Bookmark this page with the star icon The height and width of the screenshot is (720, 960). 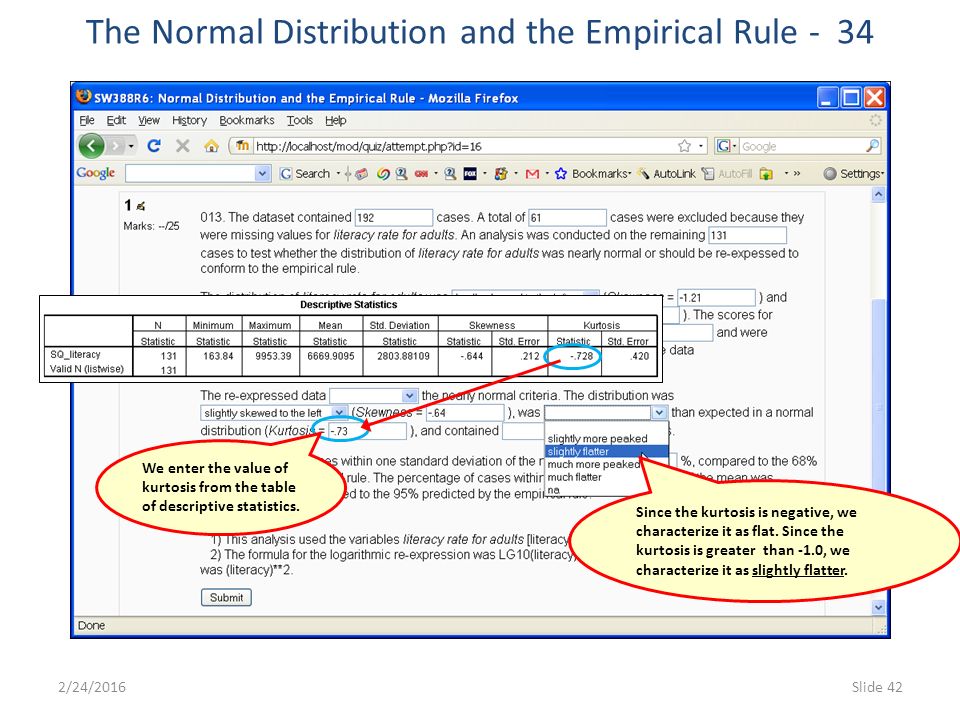click(684, 146)
